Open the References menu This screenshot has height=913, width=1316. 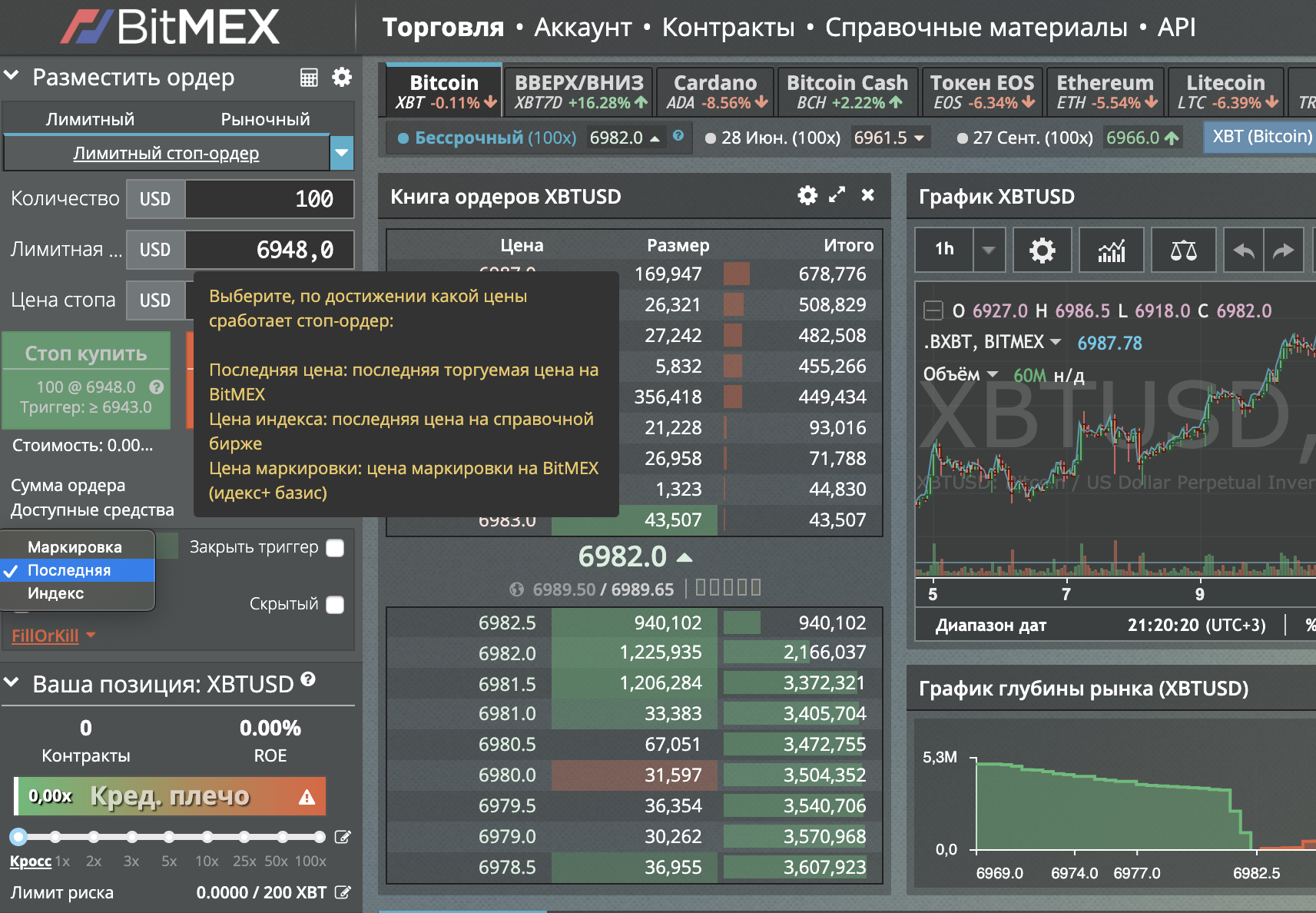(976, 28)
